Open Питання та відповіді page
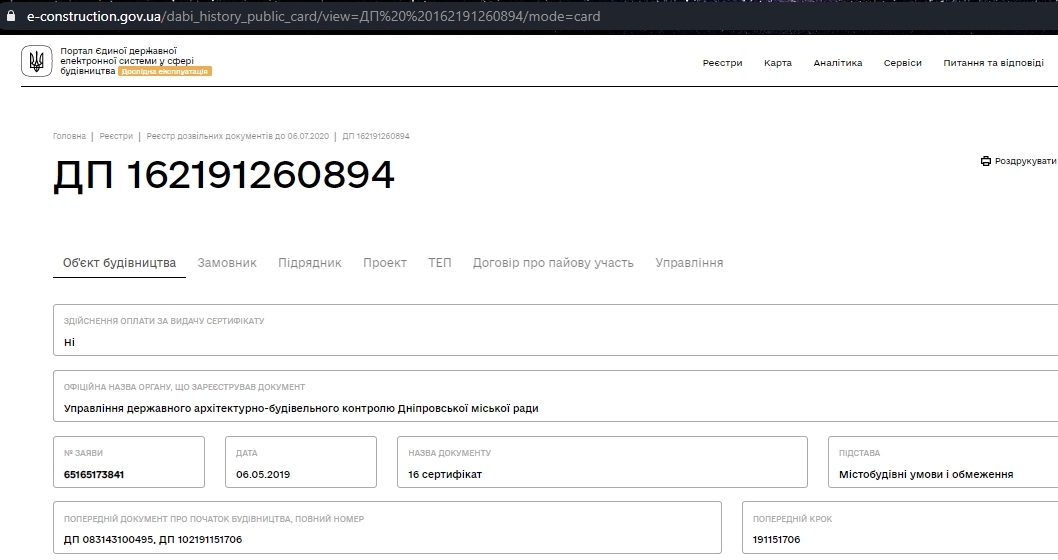Screen dimensions: 1058x560 coord(993,63)
